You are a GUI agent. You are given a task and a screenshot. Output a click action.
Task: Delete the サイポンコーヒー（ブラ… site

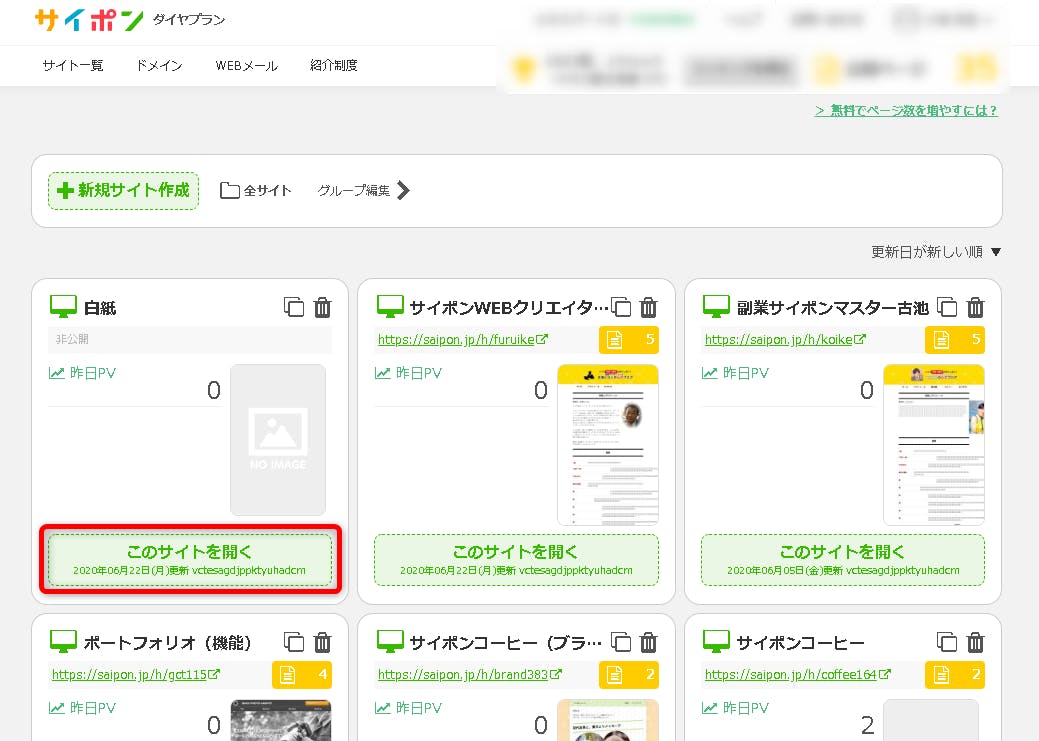tap(649, 642)
